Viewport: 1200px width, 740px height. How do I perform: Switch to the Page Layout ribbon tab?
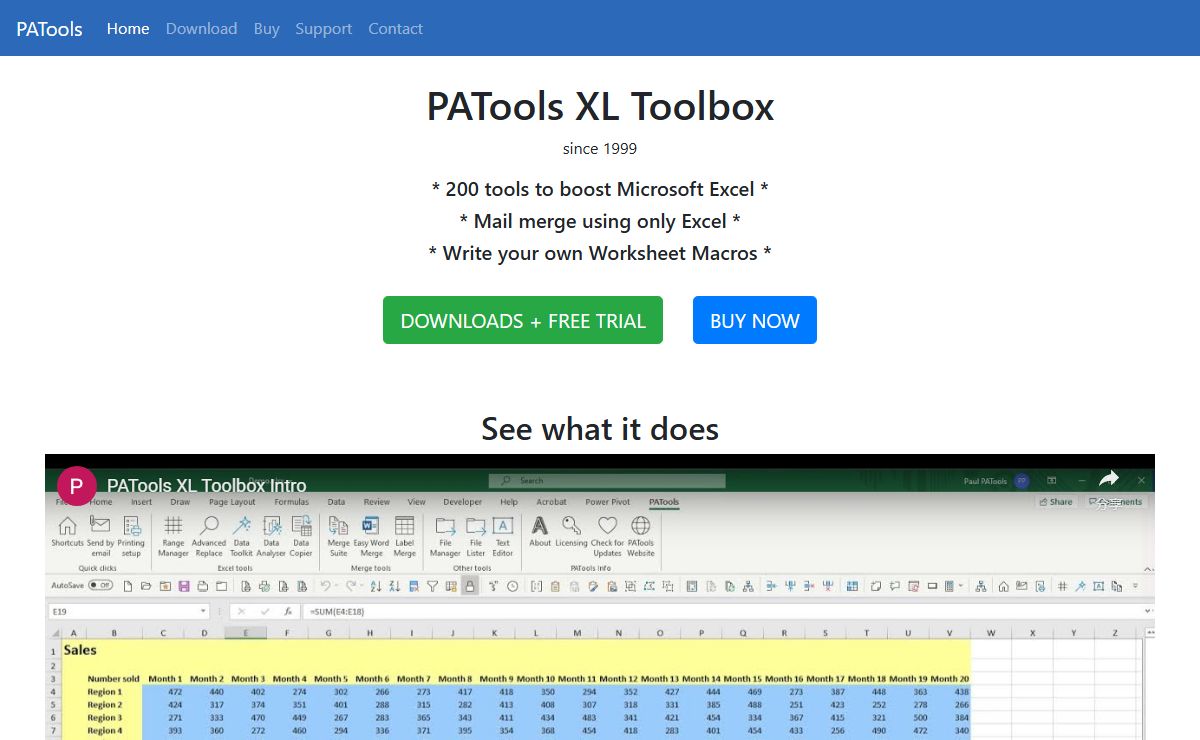[232, 502]
